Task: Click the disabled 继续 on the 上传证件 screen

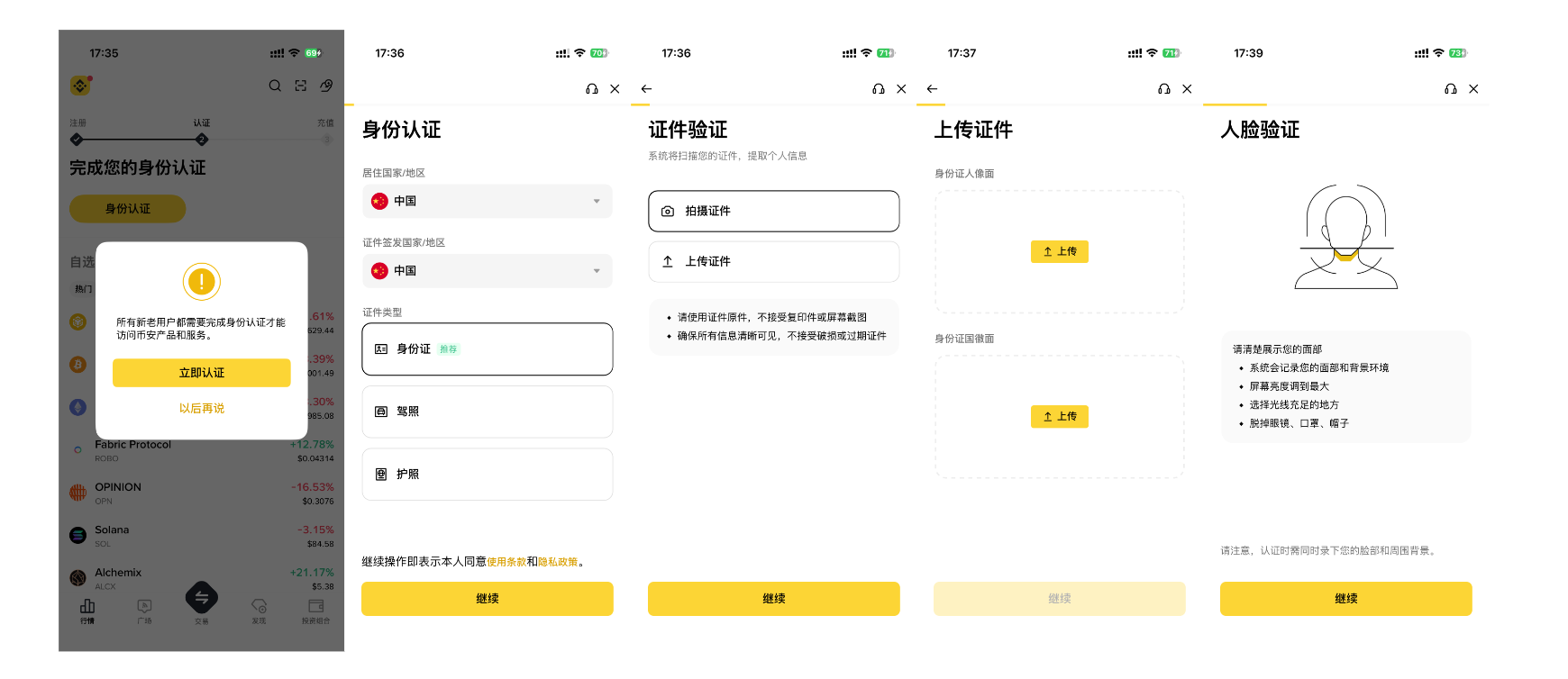Action: point(1060,599)
